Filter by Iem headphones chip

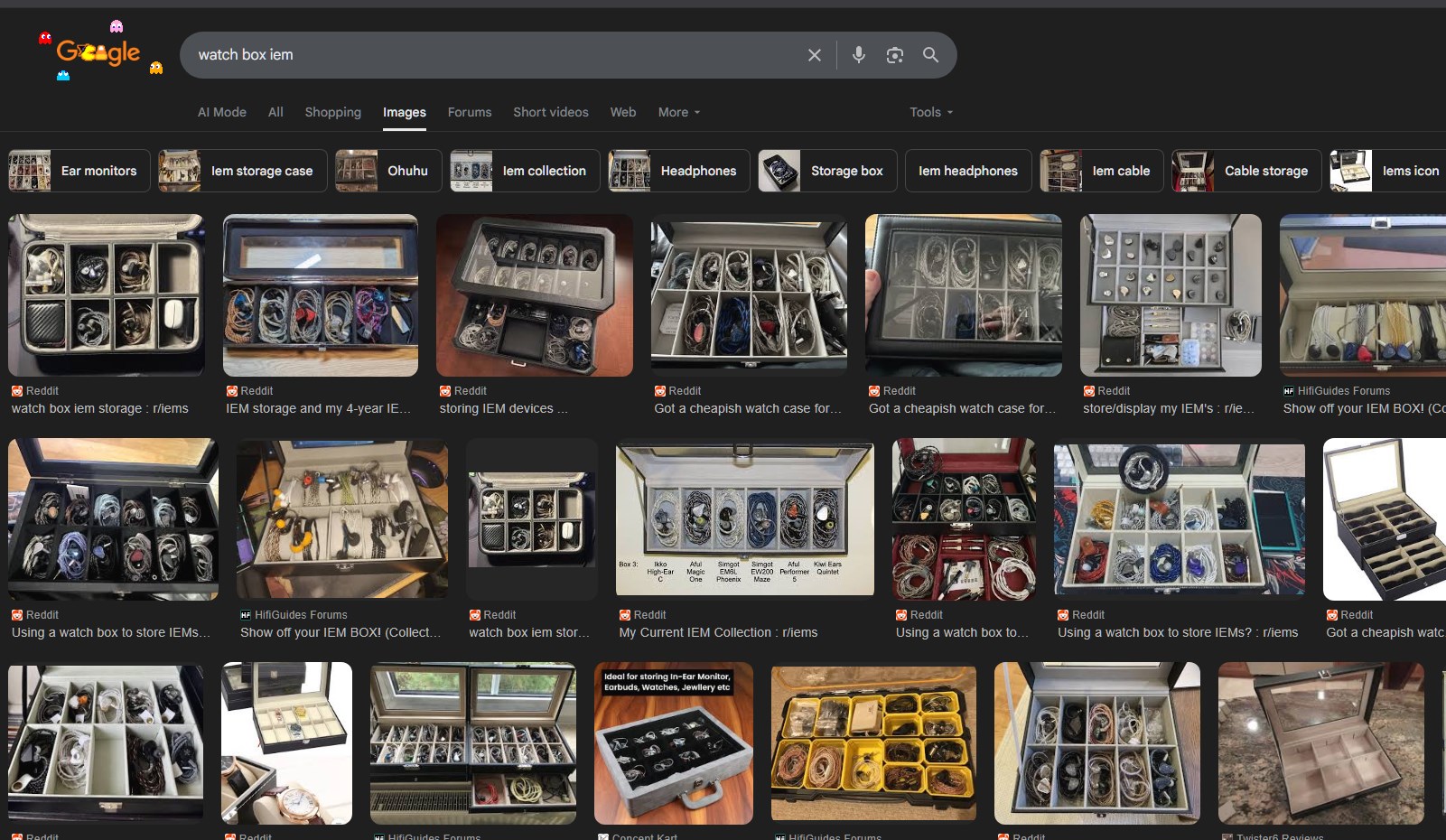pyautogui.click(x=968, y=171)
